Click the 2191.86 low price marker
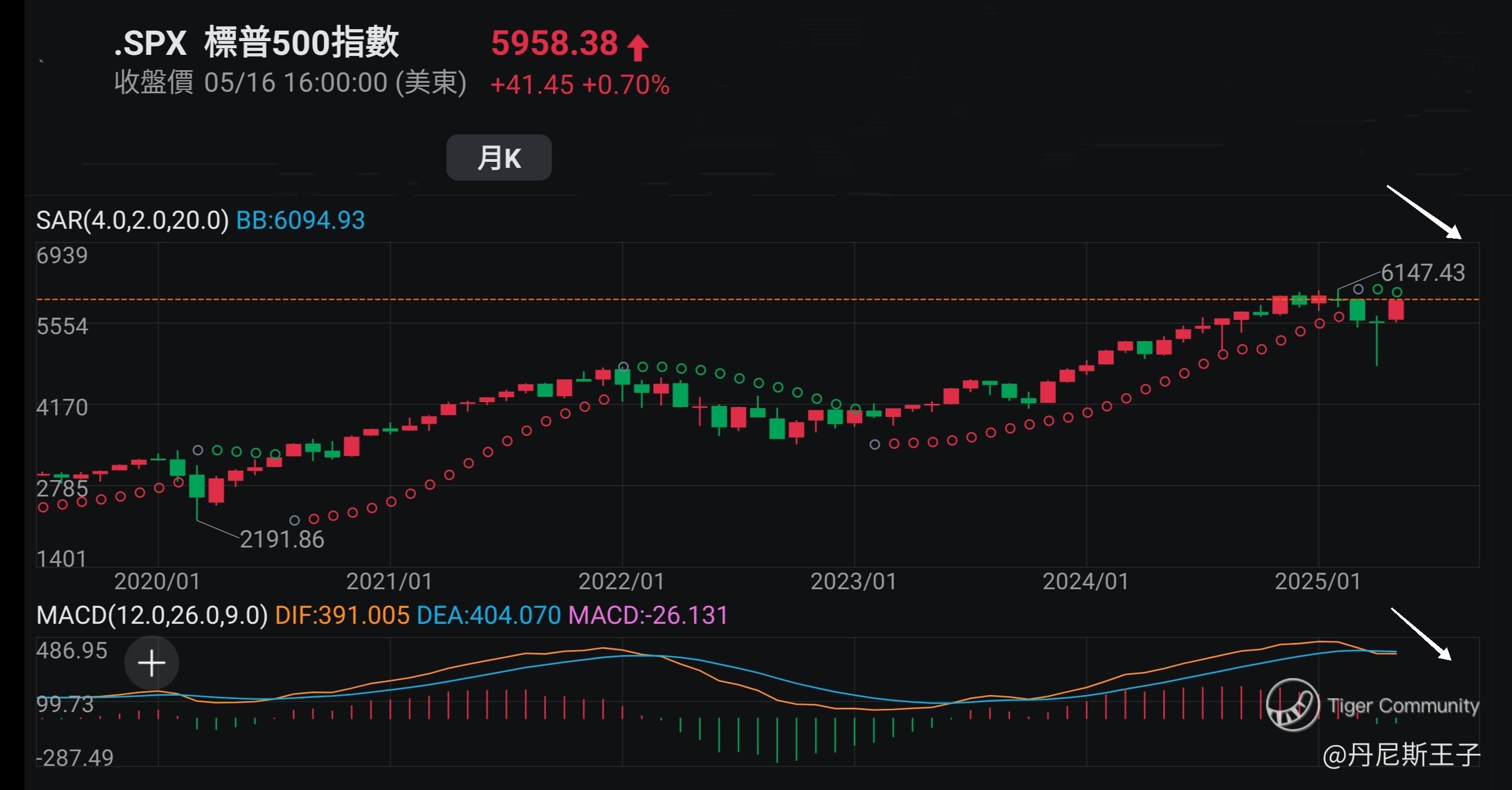This screenshot has height=790, width=1512. click(282, 539)
